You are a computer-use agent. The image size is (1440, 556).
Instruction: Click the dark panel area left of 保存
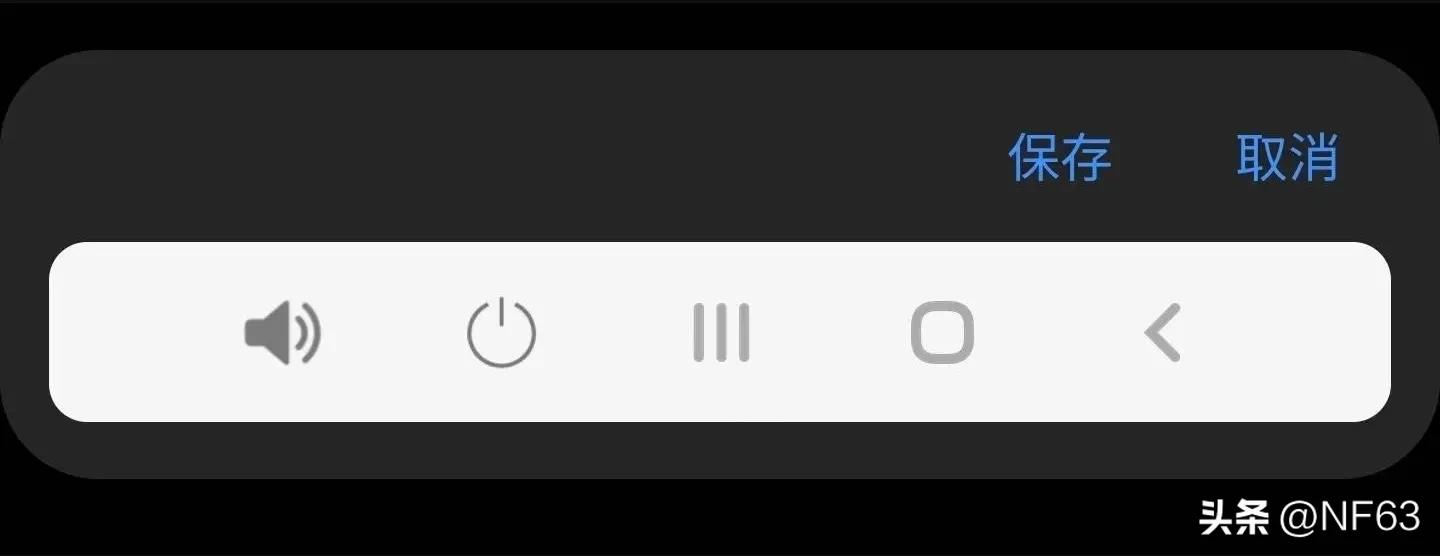(x=500, y=157)
